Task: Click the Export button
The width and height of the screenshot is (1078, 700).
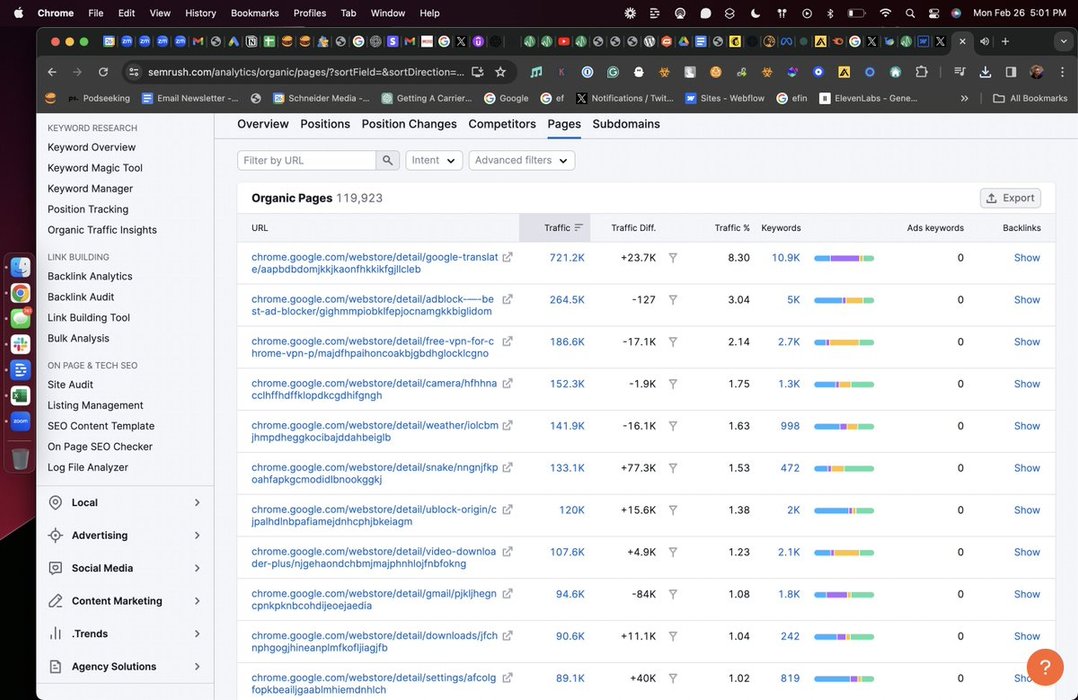Action: pyautogui.click(x=1010, y=198)
